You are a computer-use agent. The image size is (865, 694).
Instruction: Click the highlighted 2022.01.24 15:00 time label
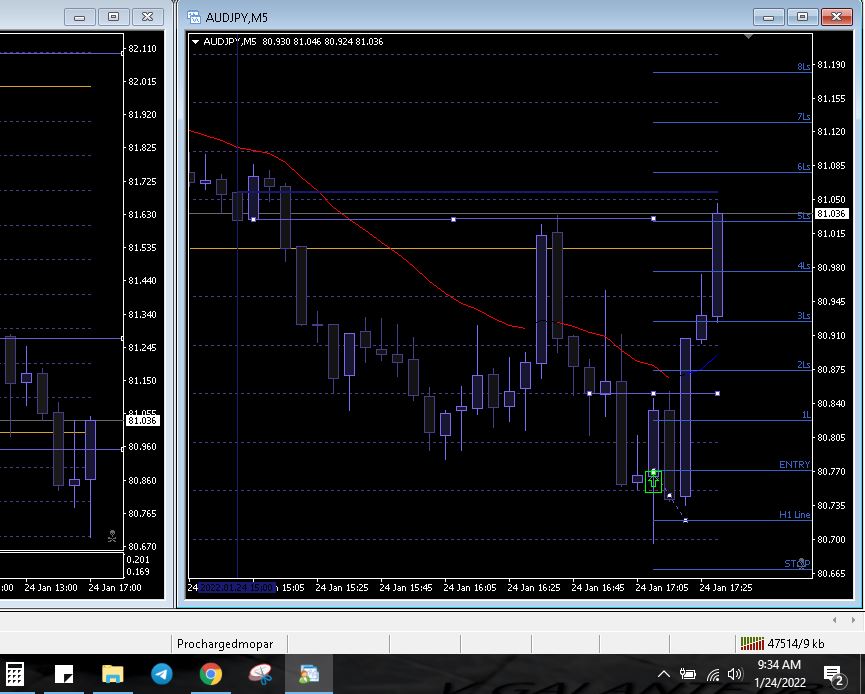click(x=236, y=588)
